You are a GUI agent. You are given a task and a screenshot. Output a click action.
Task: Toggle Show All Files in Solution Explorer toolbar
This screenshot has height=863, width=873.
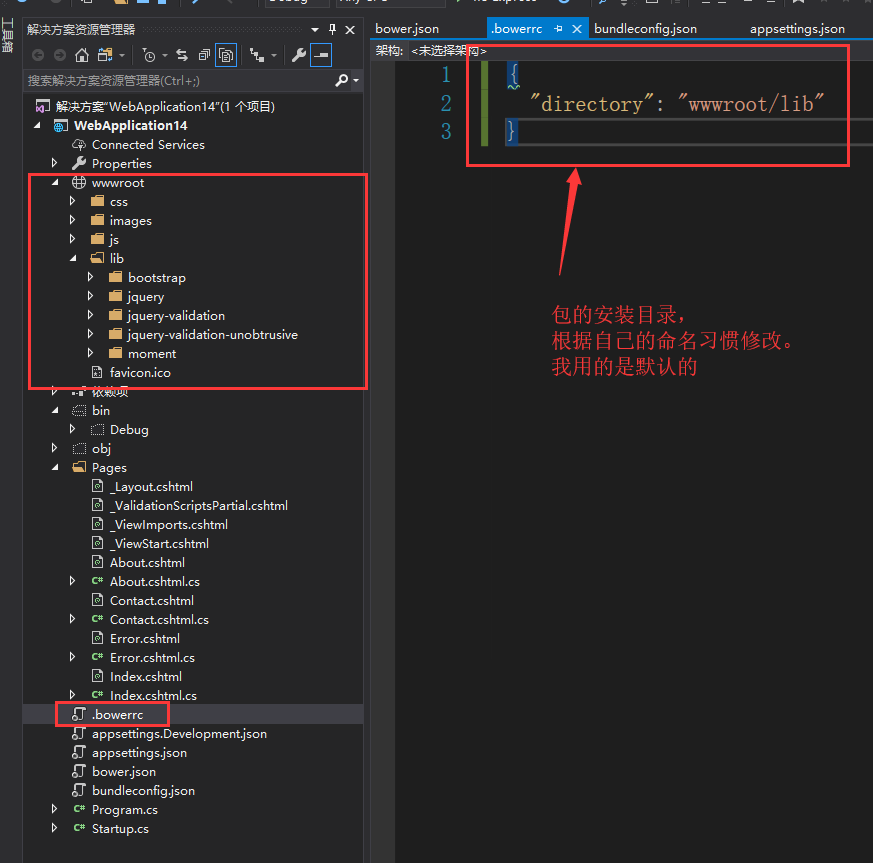point(226,55)
